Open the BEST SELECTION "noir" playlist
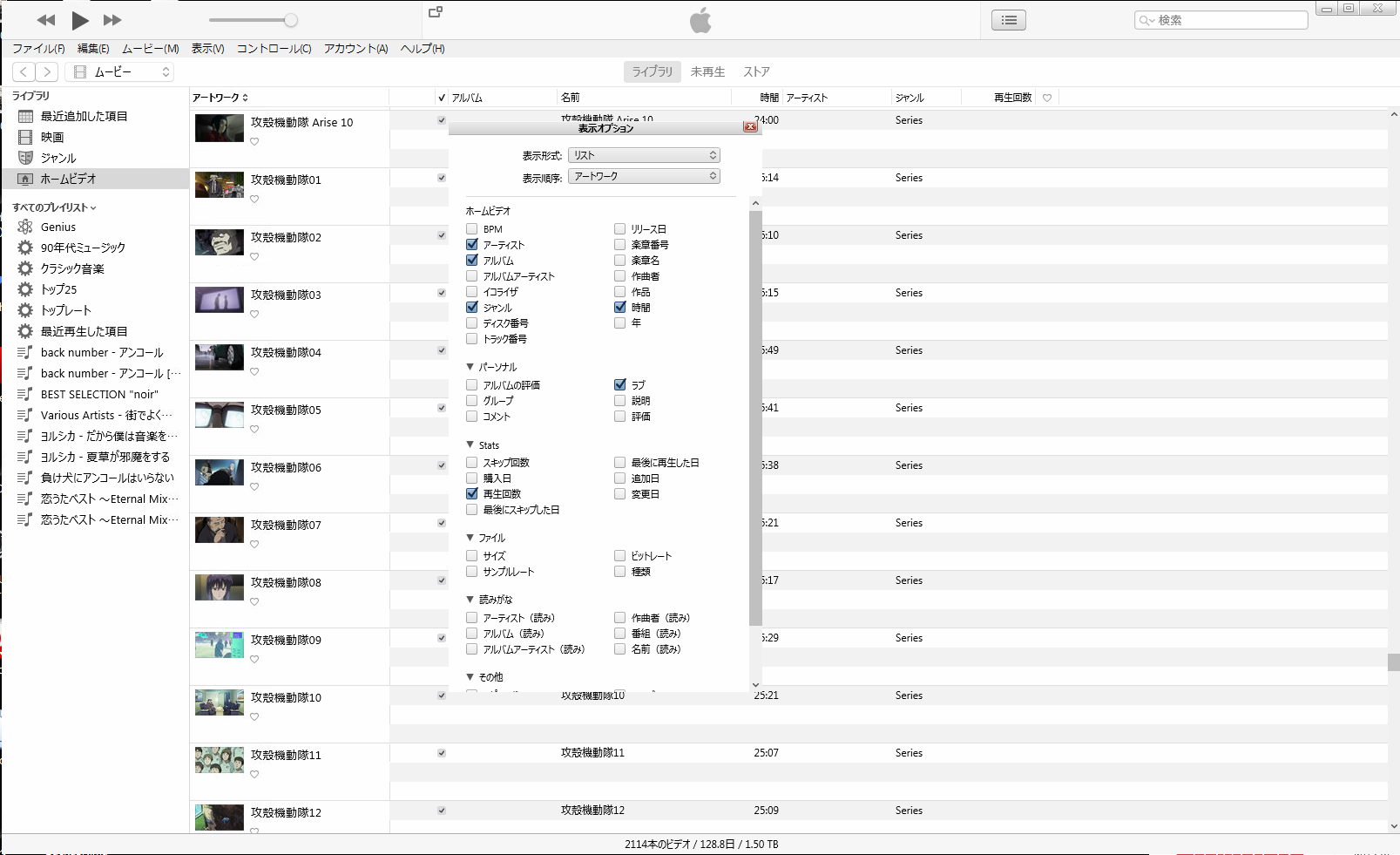 [x=94, y=394]
